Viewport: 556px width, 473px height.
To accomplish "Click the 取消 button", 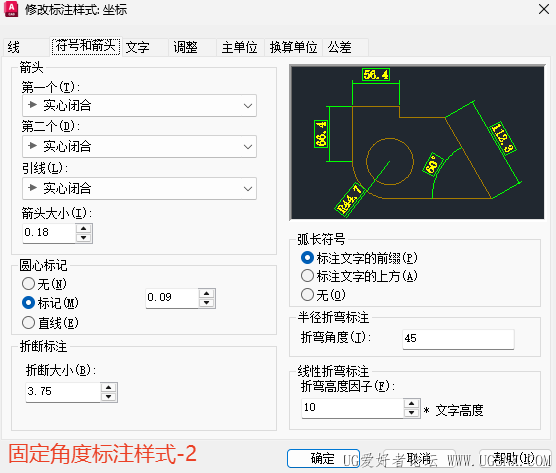I will (x=419, y=458).
